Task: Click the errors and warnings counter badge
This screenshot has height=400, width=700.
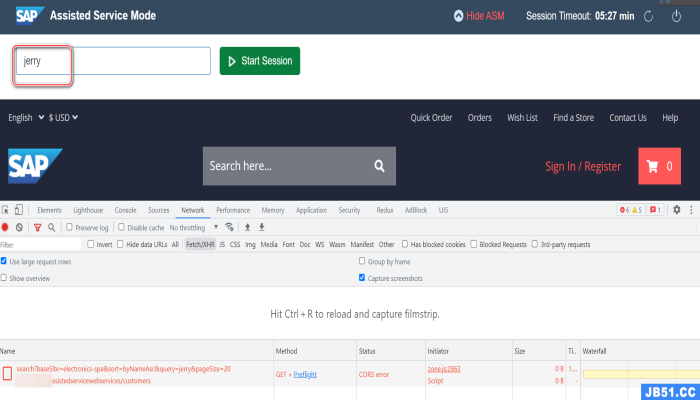Action: (x=630, y=210)
